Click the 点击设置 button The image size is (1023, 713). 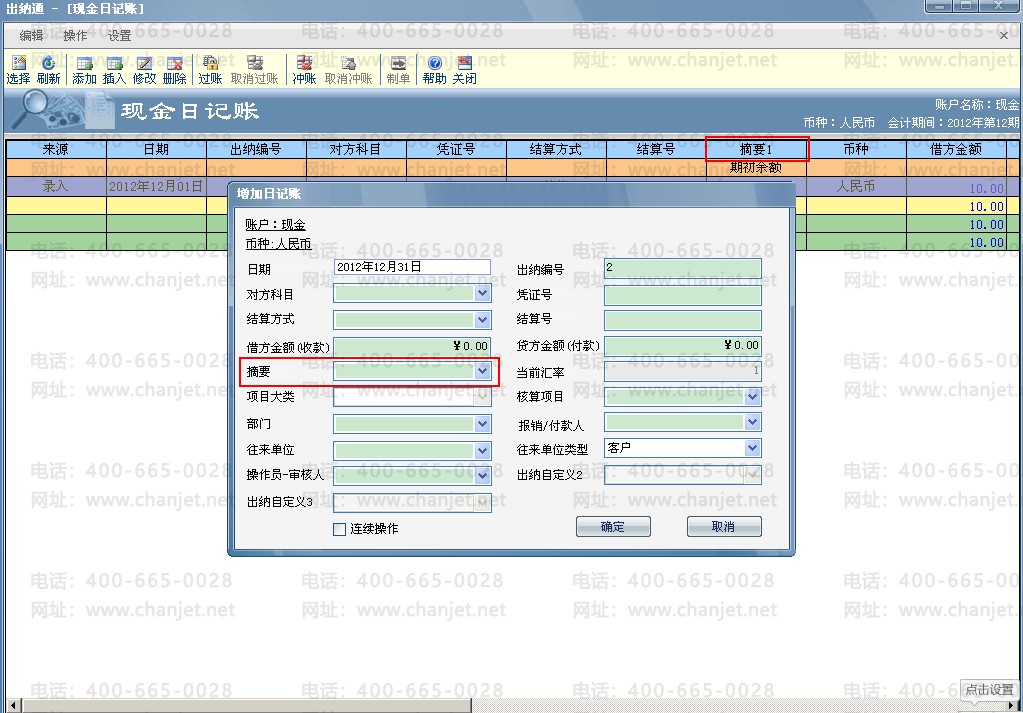pyautogui.click(x=989, y=690)
